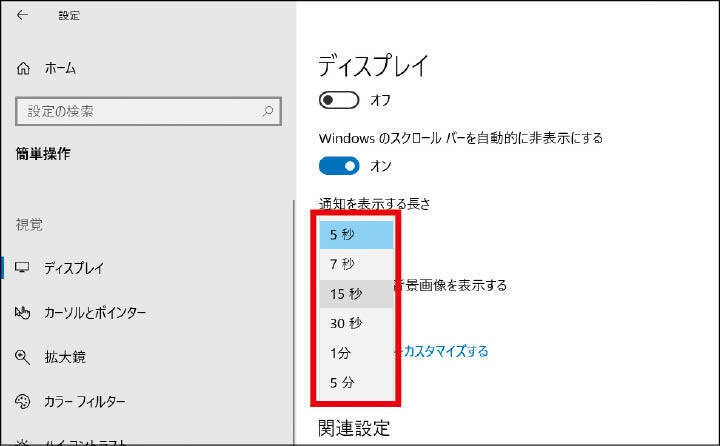Pick 5 分 notification duration

pos(356,382)
